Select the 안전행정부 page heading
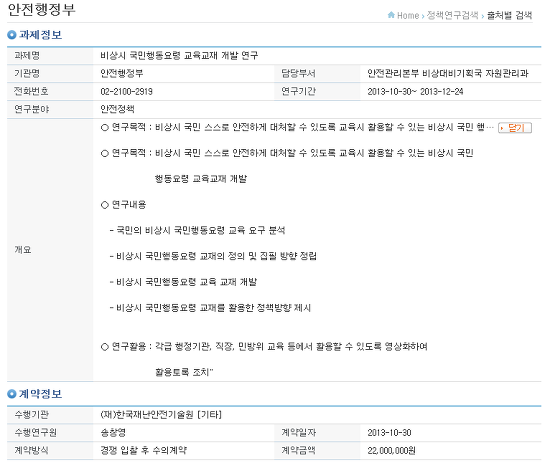The width and height of the screenshot is (550, 463). [41, 9]
